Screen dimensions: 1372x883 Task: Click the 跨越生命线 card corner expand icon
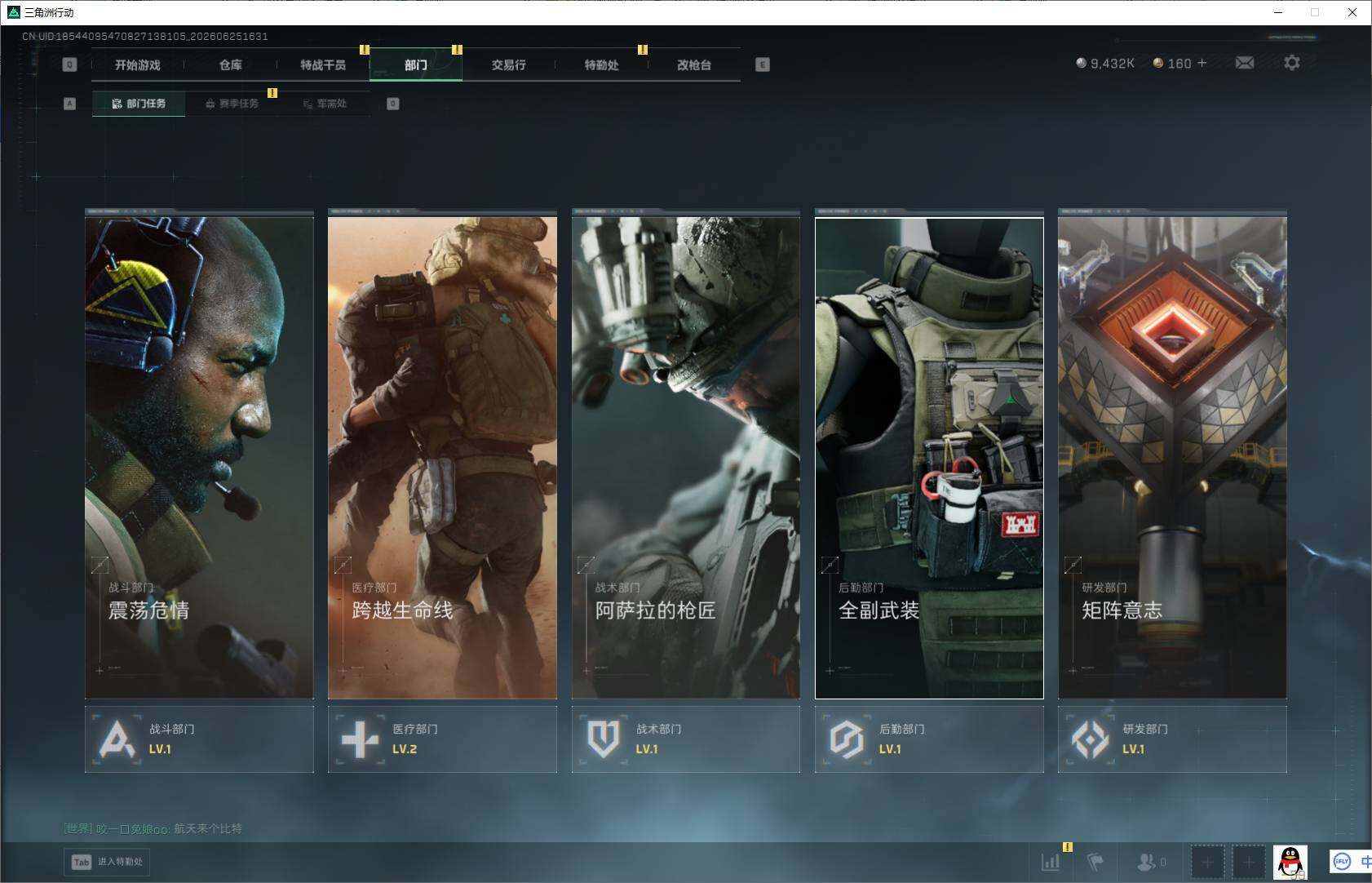pos(343,564)
